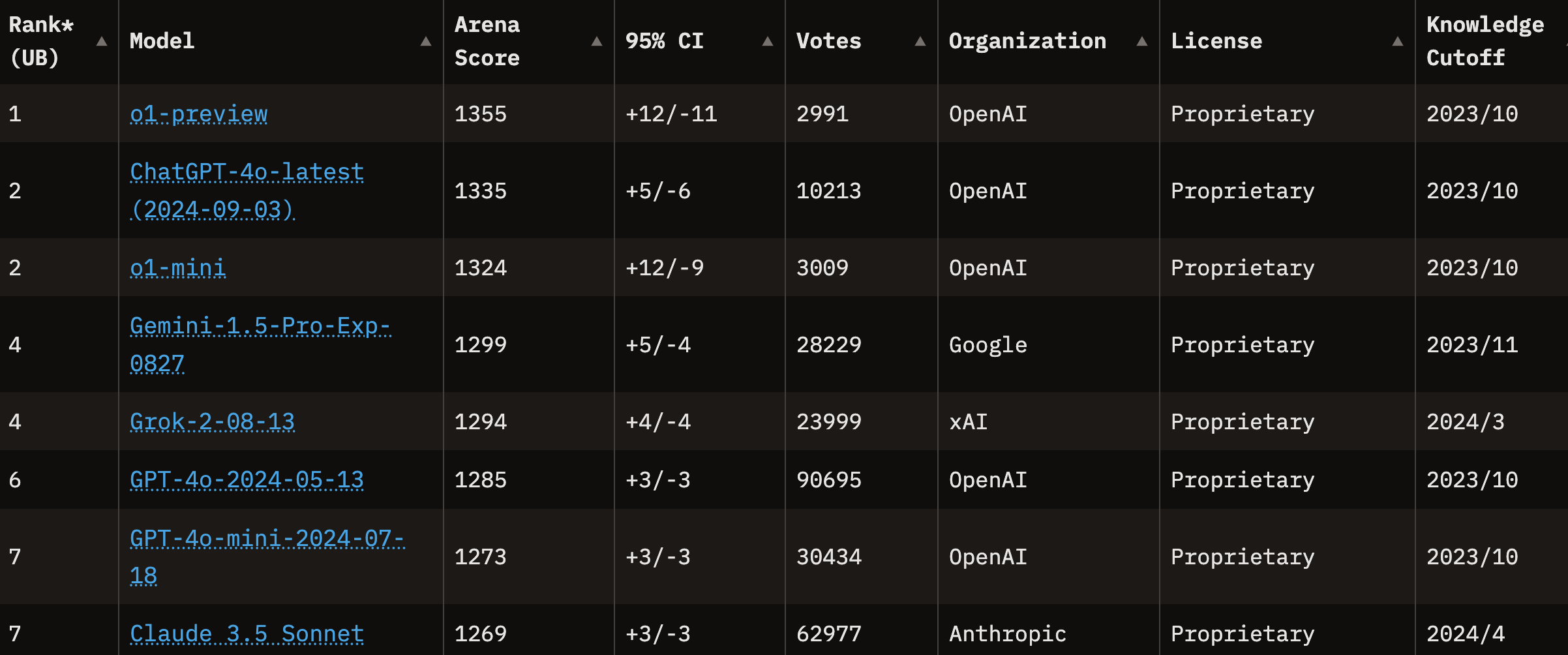
Task: Click the Organization column sort arrow
Action: point(1142,41)
